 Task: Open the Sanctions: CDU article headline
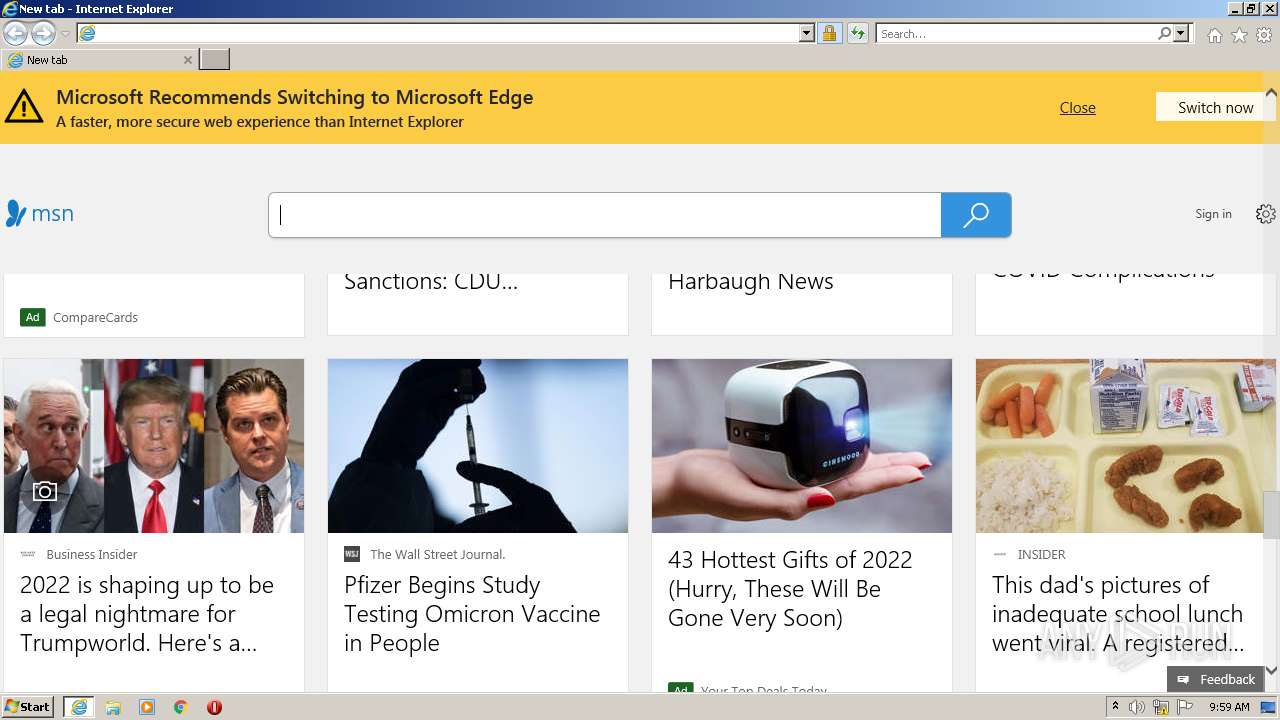coord(431,282)
